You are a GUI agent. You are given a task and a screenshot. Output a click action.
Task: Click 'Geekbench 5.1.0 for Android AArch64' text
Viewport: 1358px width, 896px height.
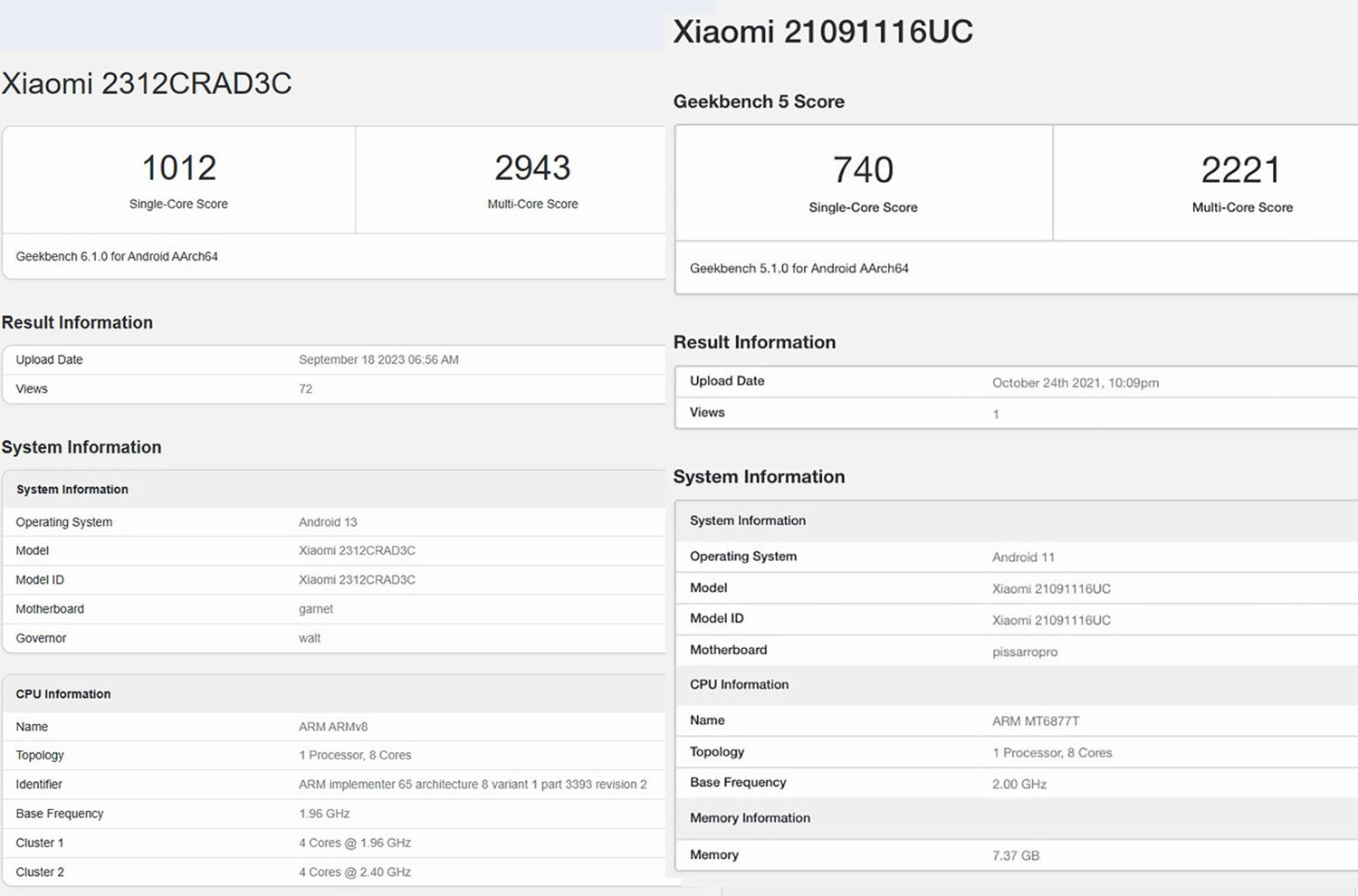[x=799, y=268]
